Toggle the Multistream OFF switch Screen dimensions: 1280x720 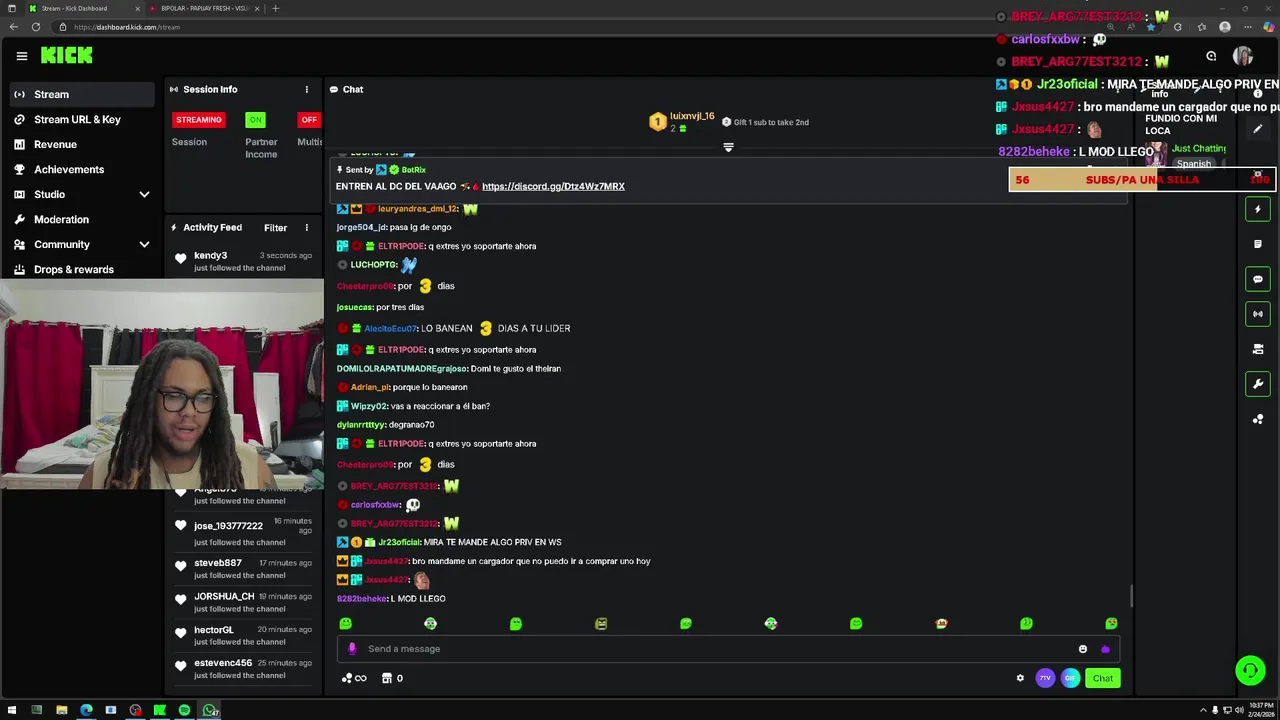coord(309,120)
